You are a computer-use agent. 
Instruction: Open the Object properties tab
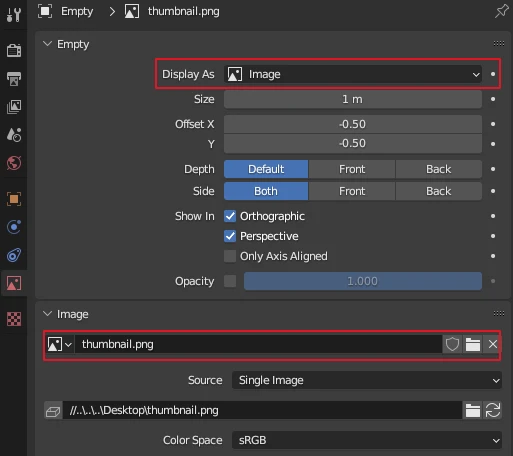(14, 199)
